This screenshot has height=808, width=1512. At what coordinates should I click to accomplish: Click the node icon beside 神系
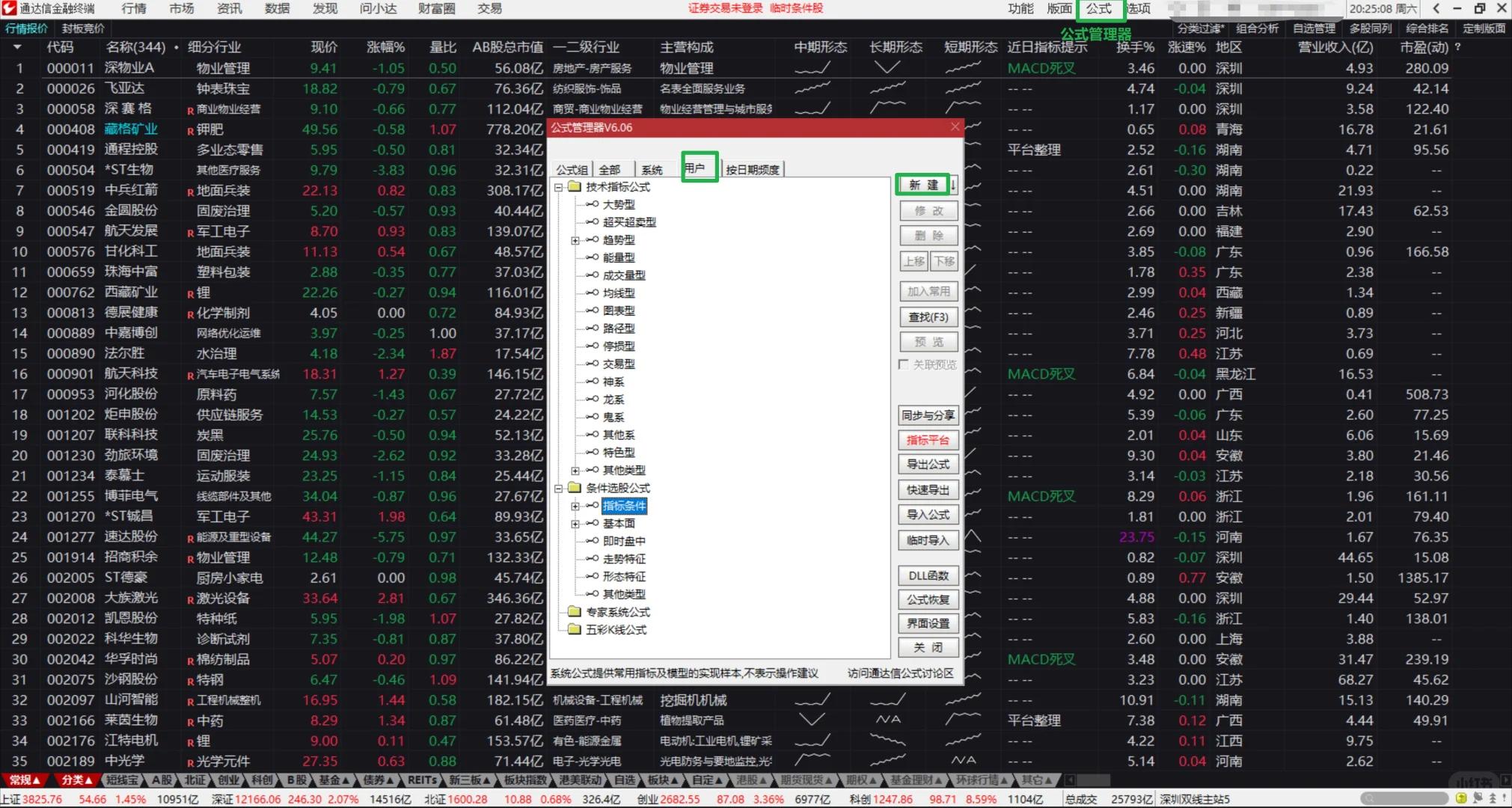(x=593, y=382)
